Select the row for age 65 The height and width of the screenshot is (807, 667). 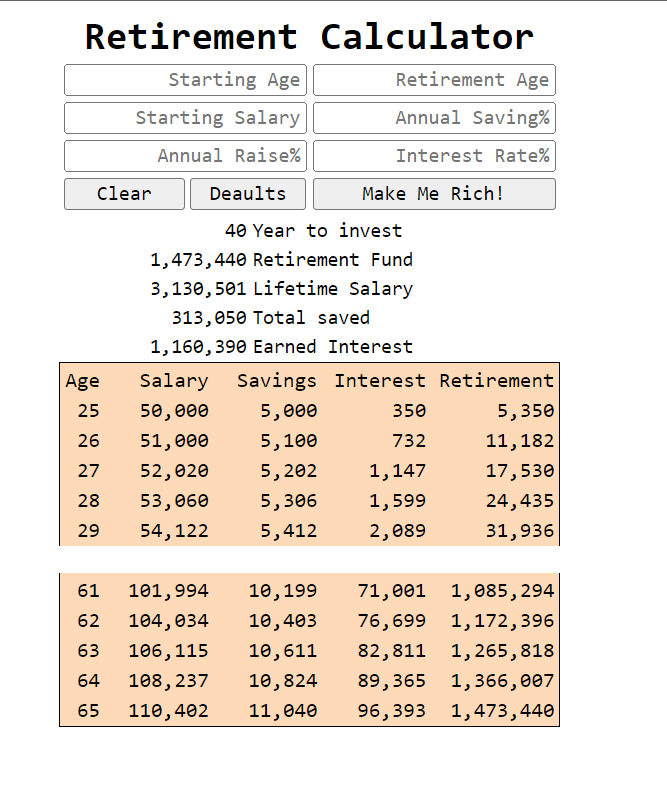click(x=310, y=710)
